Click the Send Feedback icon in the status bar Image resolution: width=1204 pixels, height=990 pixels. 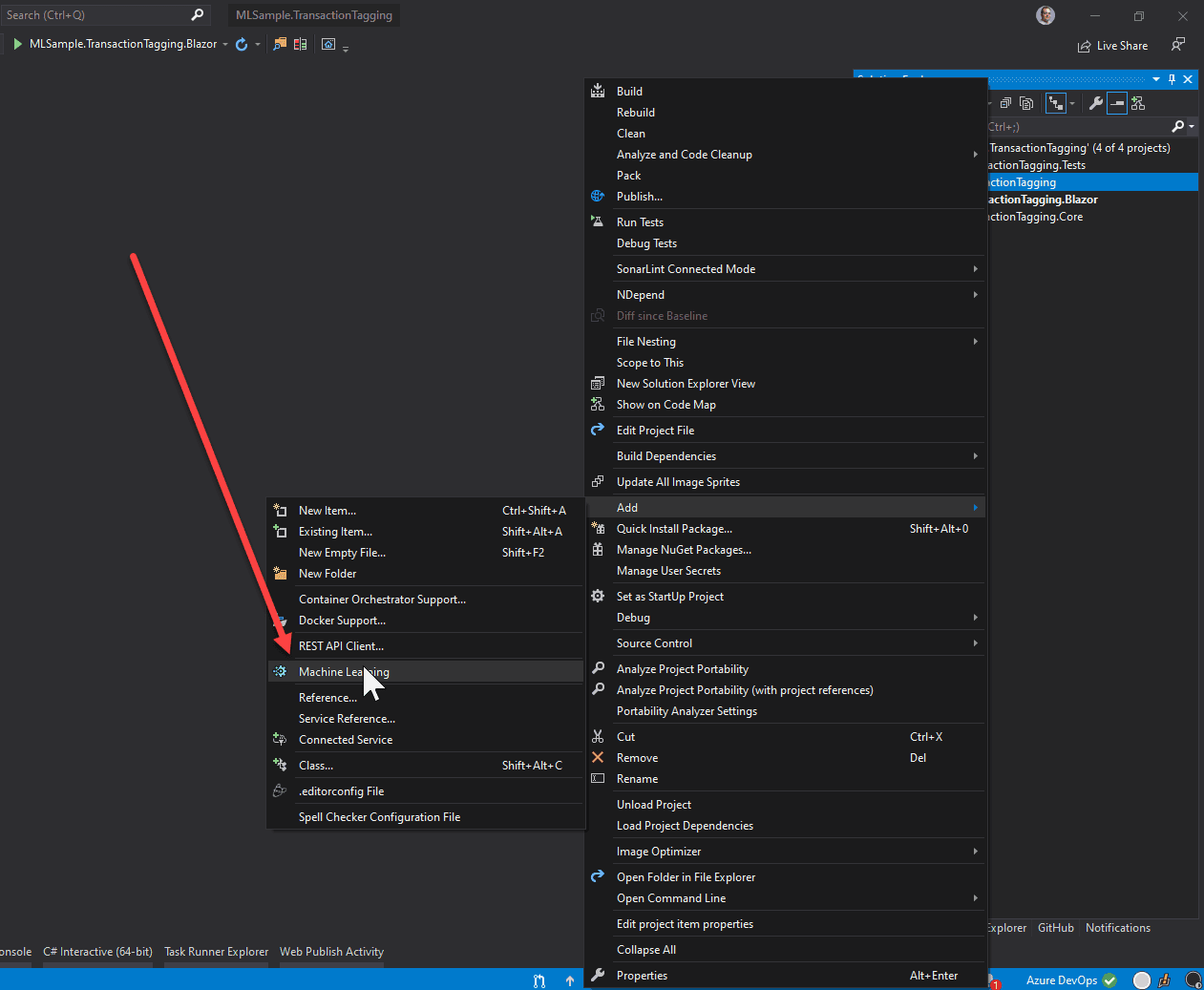pos(1163,979)
